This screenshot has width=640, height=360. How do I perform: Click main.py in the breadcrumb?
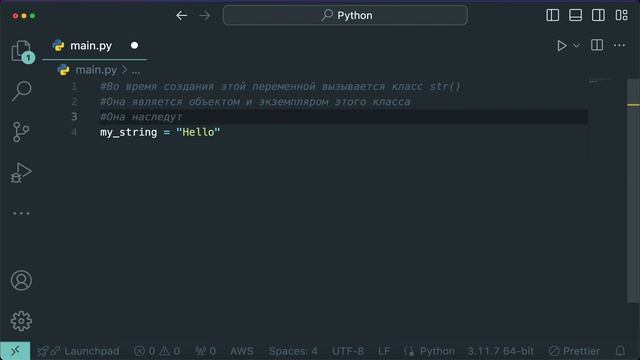click(96, 70)
